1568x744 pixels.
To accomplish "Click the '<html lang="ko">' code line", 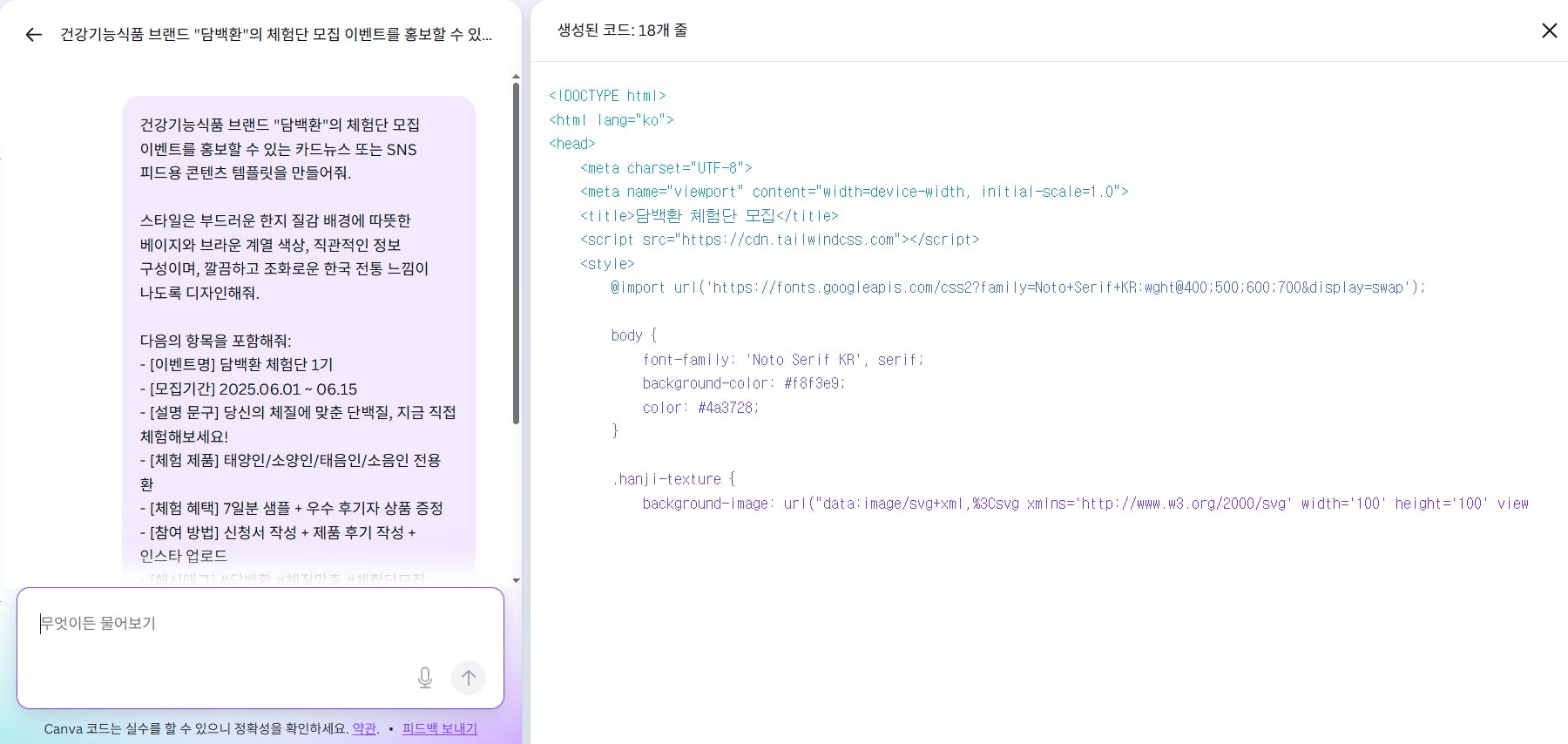I will pyautogui.click(x=612, y=120).
